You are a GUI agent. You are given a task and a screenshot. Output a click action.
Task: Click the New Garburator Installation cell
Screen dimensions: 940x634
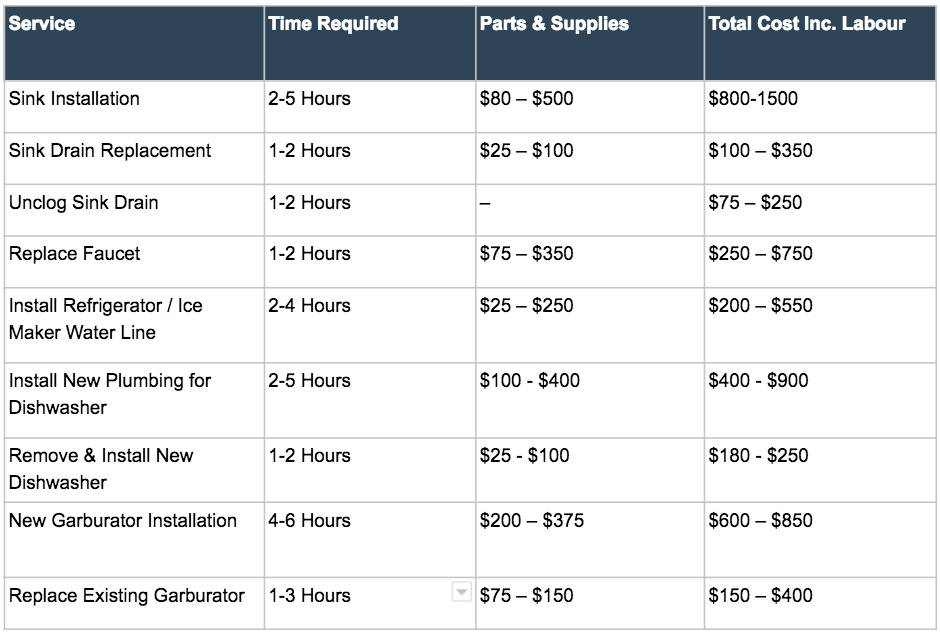[134, 540]
